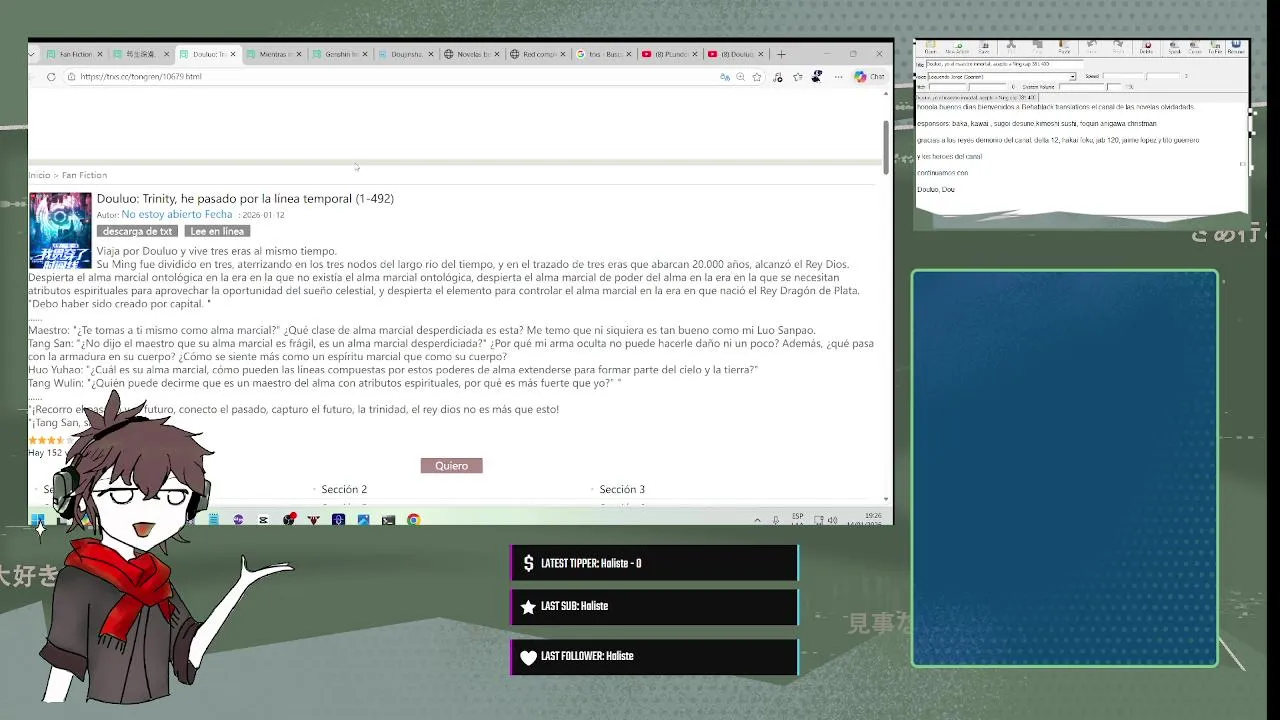Click the ESP language indicator in taskbar

pos(798,519)
